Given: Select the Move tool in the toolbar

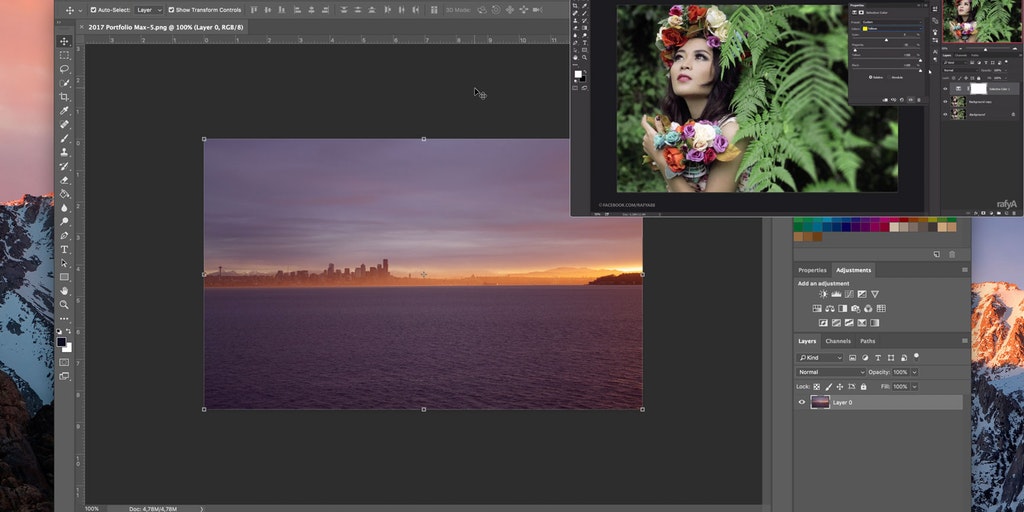Looking at the screenshot, I should point(64,41).
